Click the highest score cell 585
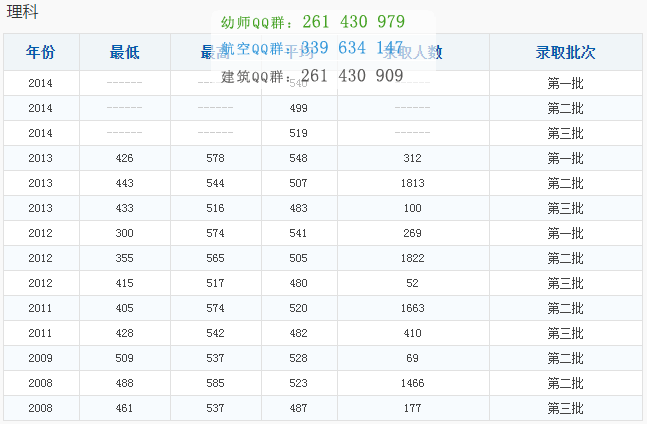The width and height of the screenshot is (647, 424). click(x=215, y=383)
